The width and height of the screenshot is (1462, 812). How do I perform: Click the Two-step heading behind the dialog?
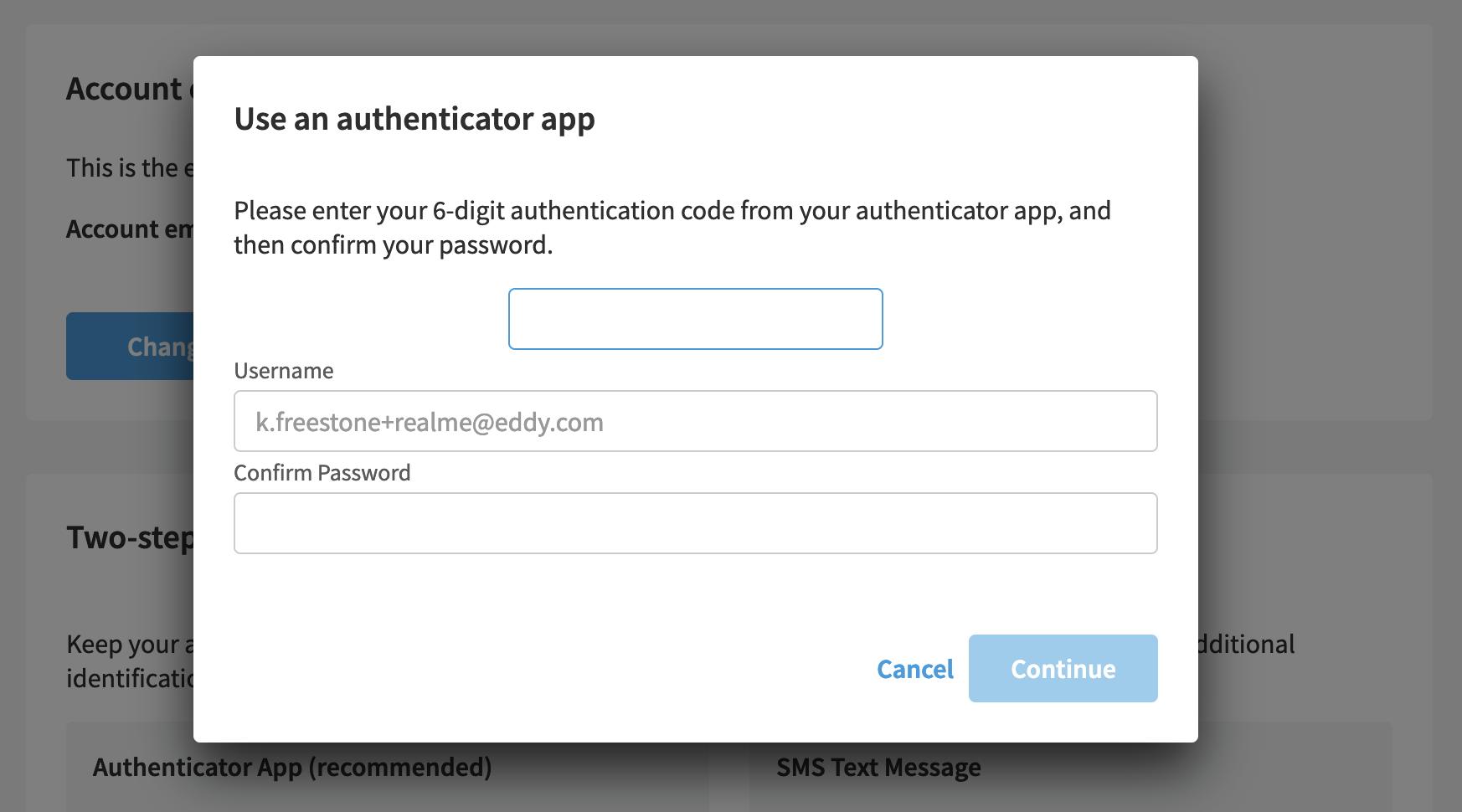[130, 537]
